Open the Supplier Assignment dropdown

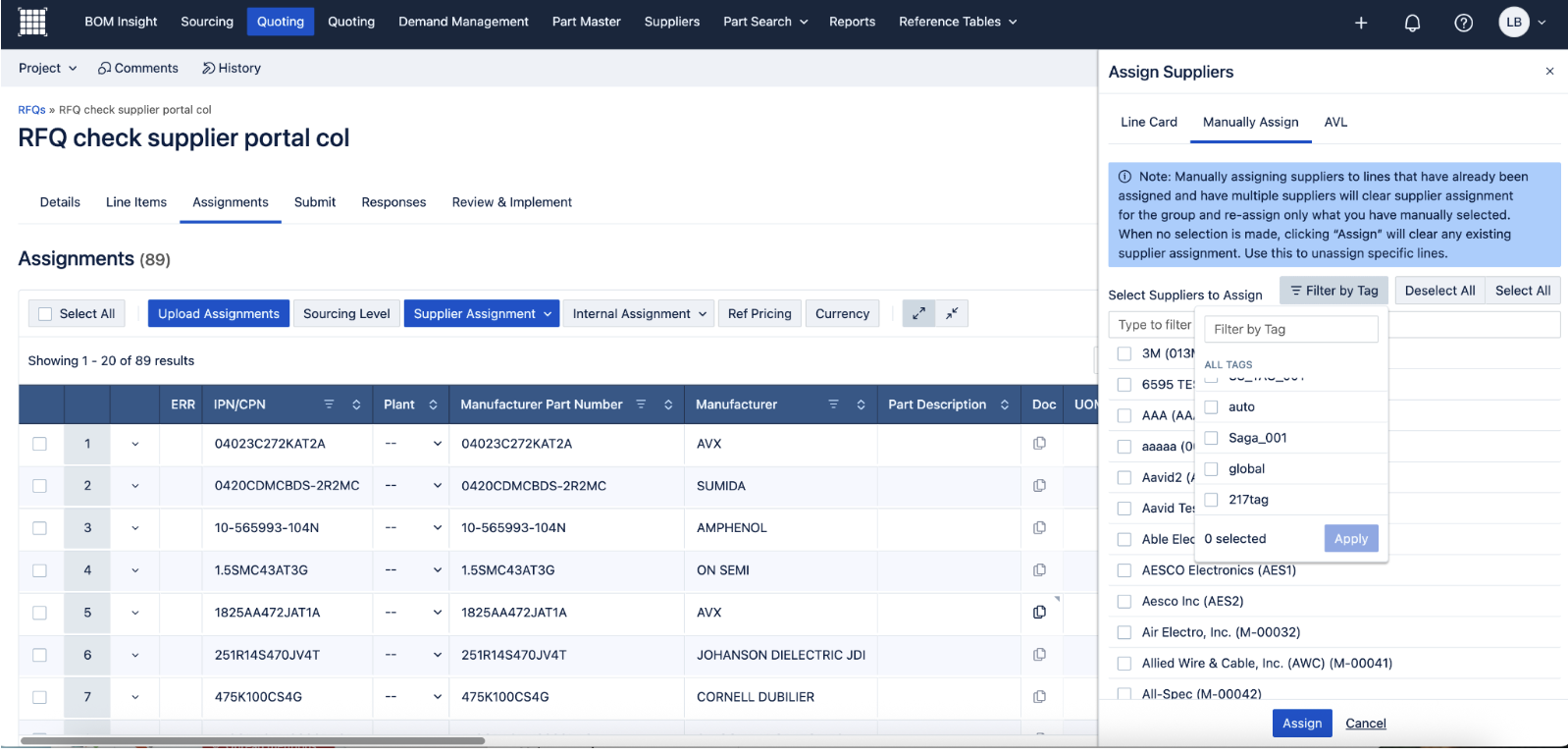point(482,313)
